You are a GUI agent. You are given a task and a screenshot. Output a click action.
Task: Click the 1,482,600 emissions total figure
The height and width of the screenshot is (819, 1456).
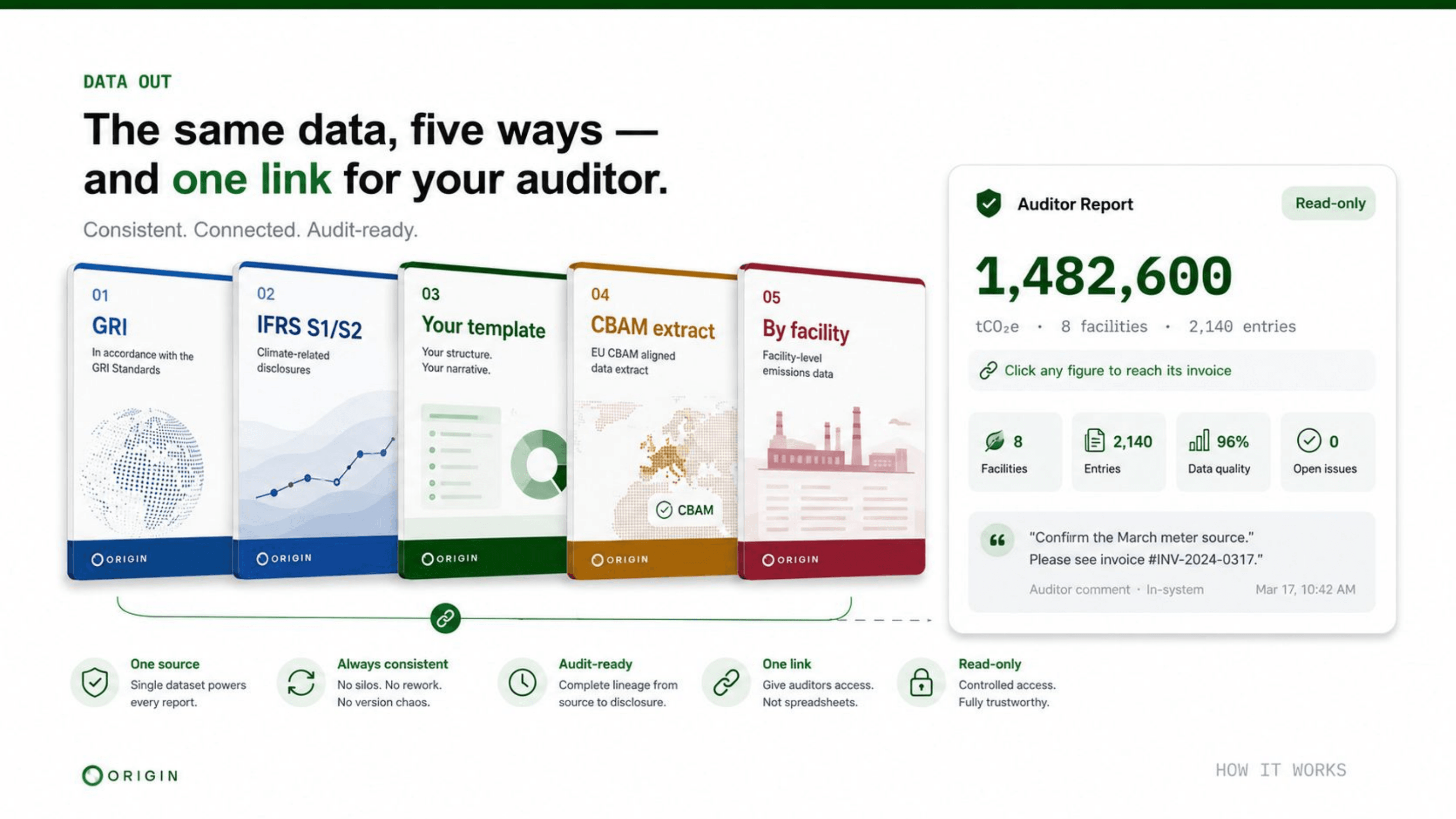click(x=1103, y=277)
